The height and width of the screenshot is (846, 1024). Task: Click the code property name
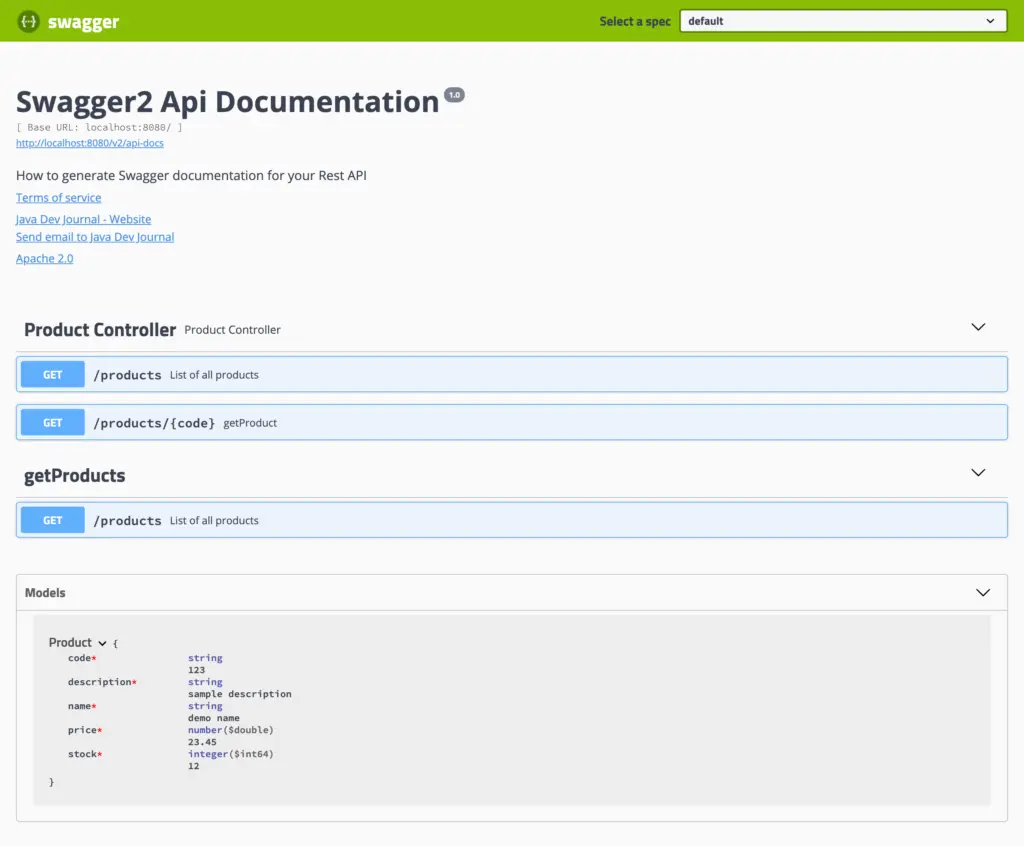(79, 658)
